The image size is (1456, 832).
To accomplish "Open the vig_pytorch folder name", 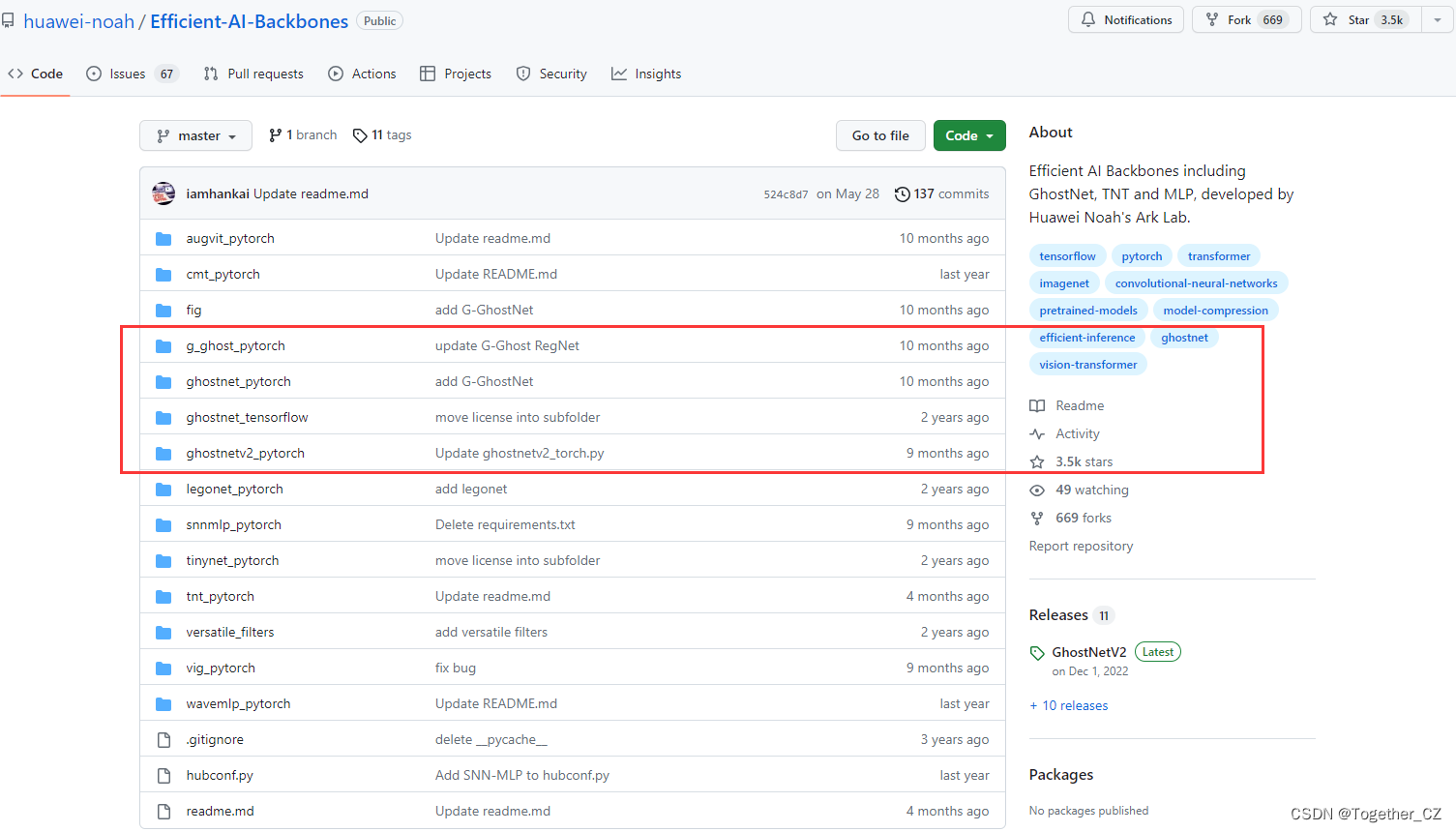I will (x=221, y=669).
